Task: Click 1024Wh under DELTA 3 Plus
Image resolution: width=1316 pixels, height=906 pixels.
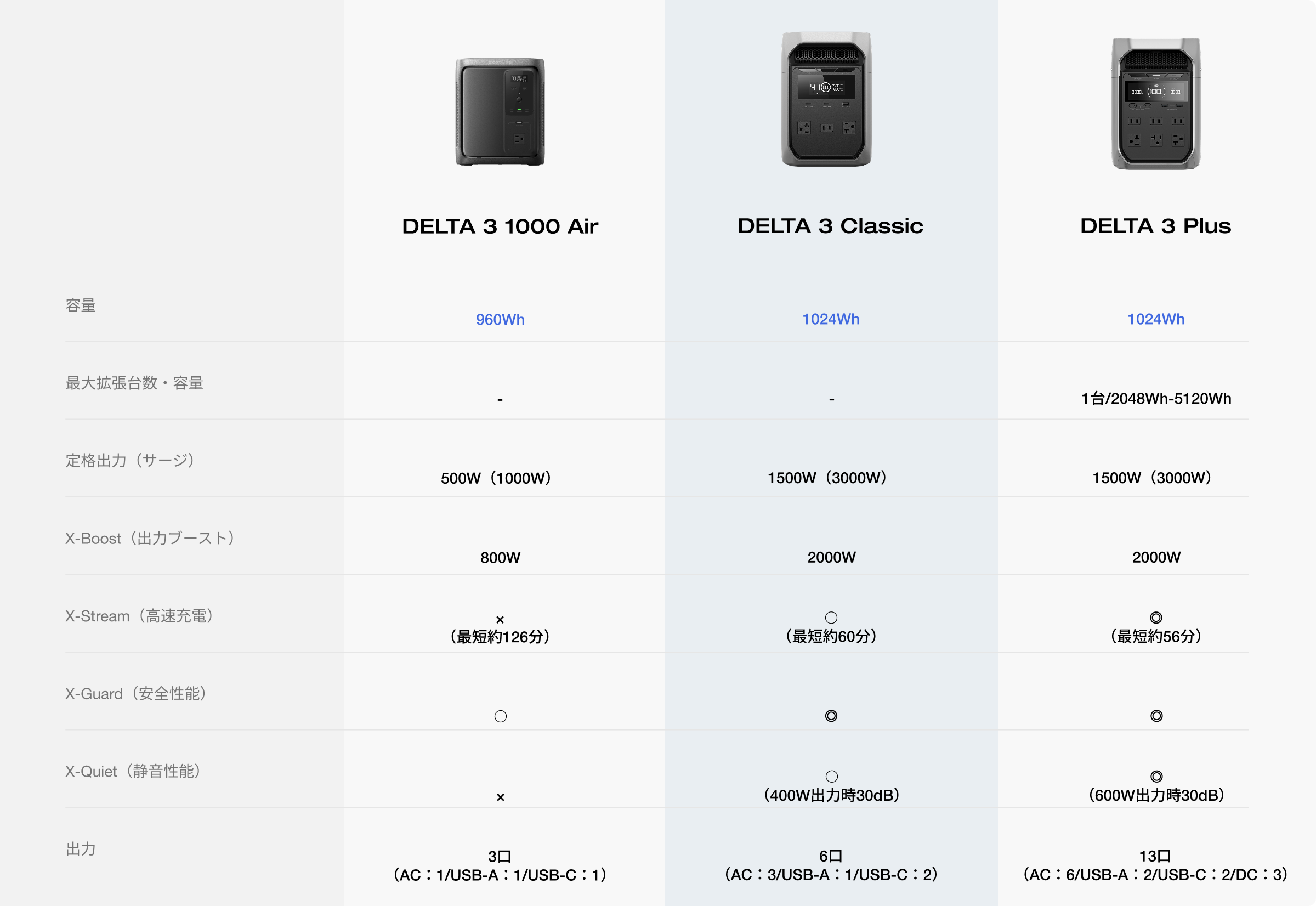Action: [1155, 319]
